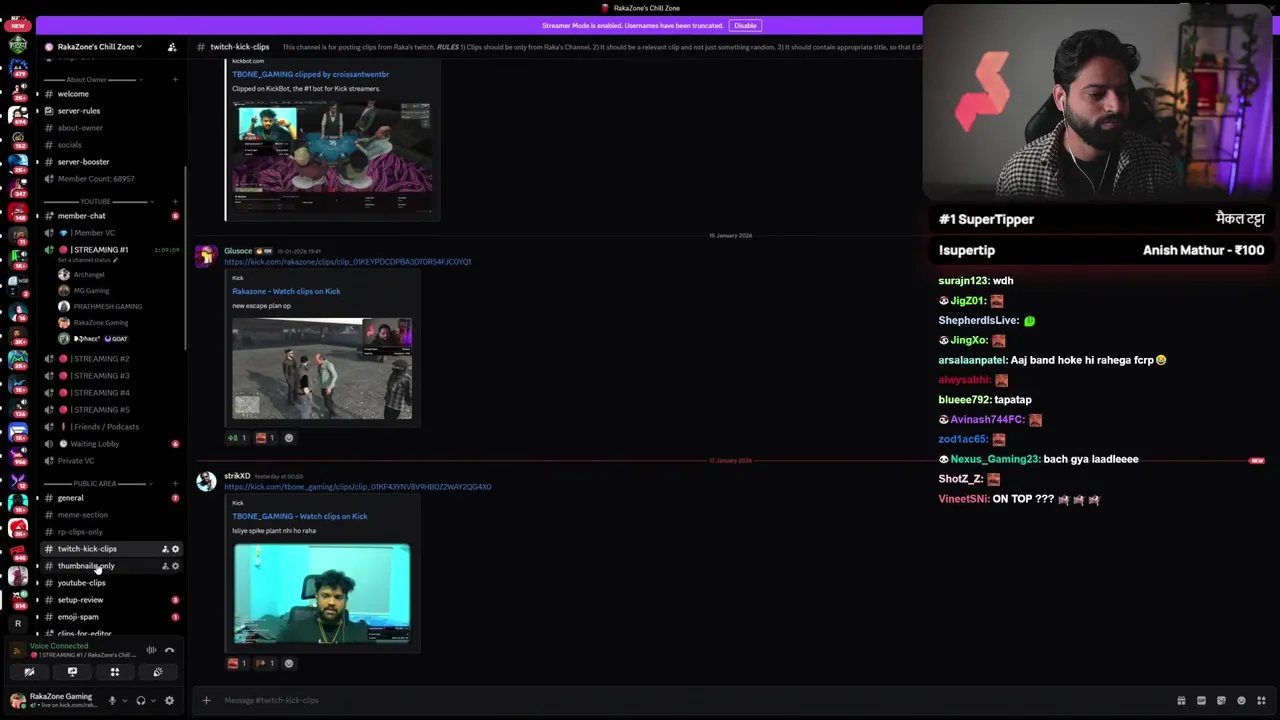Open activities icon in voice panel
Screen dimensions: 1280x720
(114, 672)
